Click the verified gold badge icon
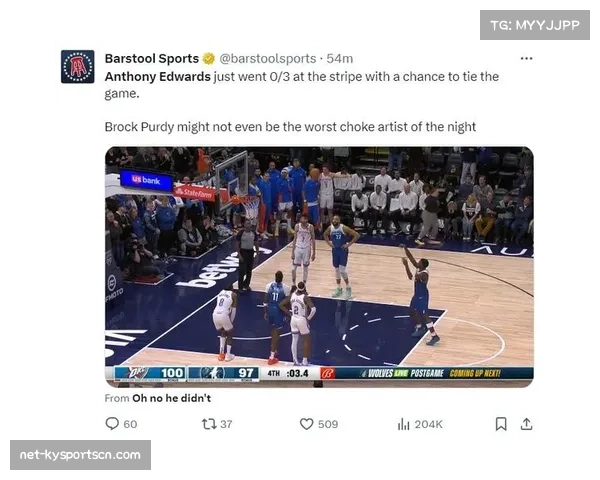 pyautogui.click(x=209, y=59)
